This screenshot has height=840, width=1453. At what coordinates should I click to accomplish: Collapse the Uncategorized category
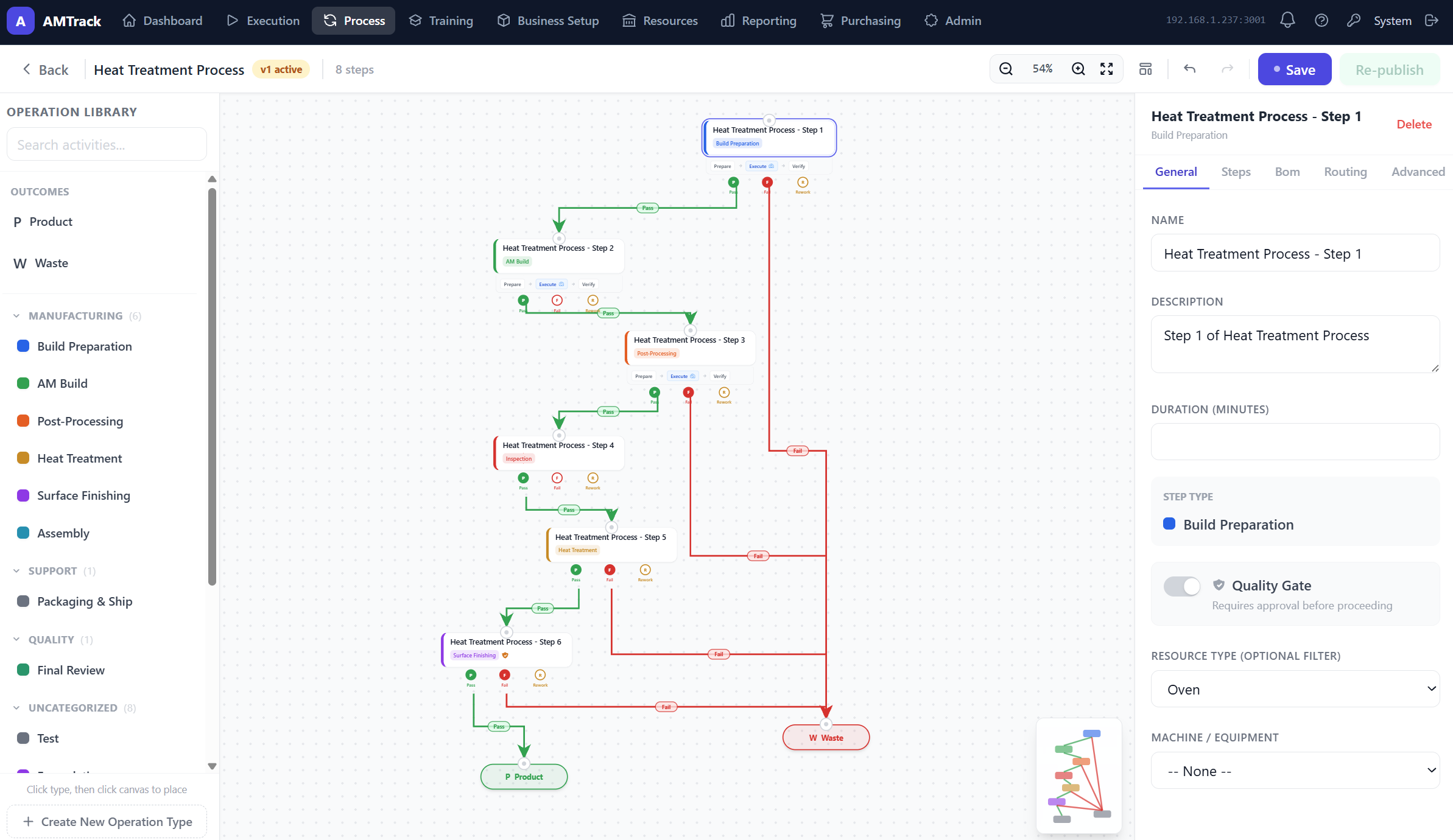[16, 708]
